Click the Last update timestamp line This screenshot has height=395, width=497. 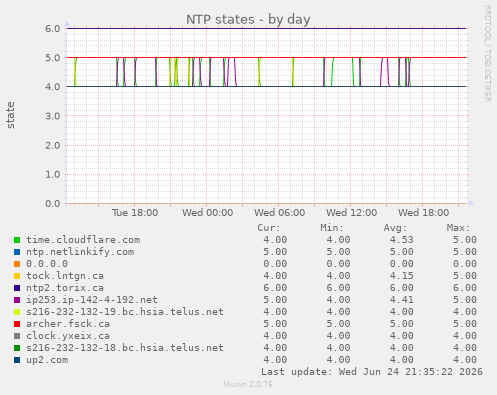click(x=372, y=372)
